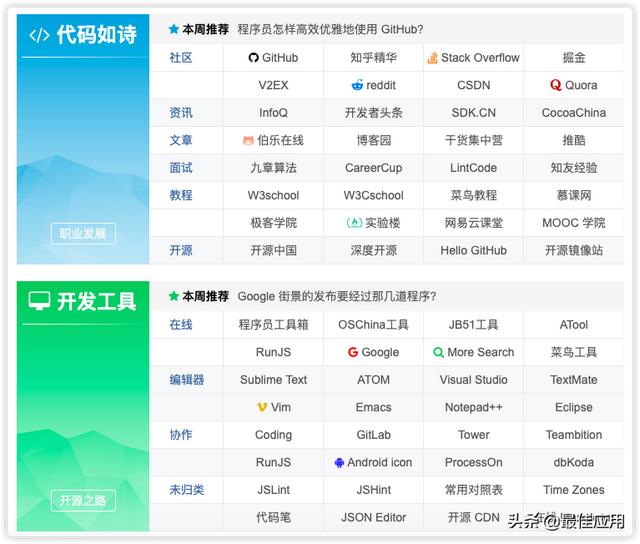
Task: Click the red Quora Q icon
Action: click(x=556, y=85)
